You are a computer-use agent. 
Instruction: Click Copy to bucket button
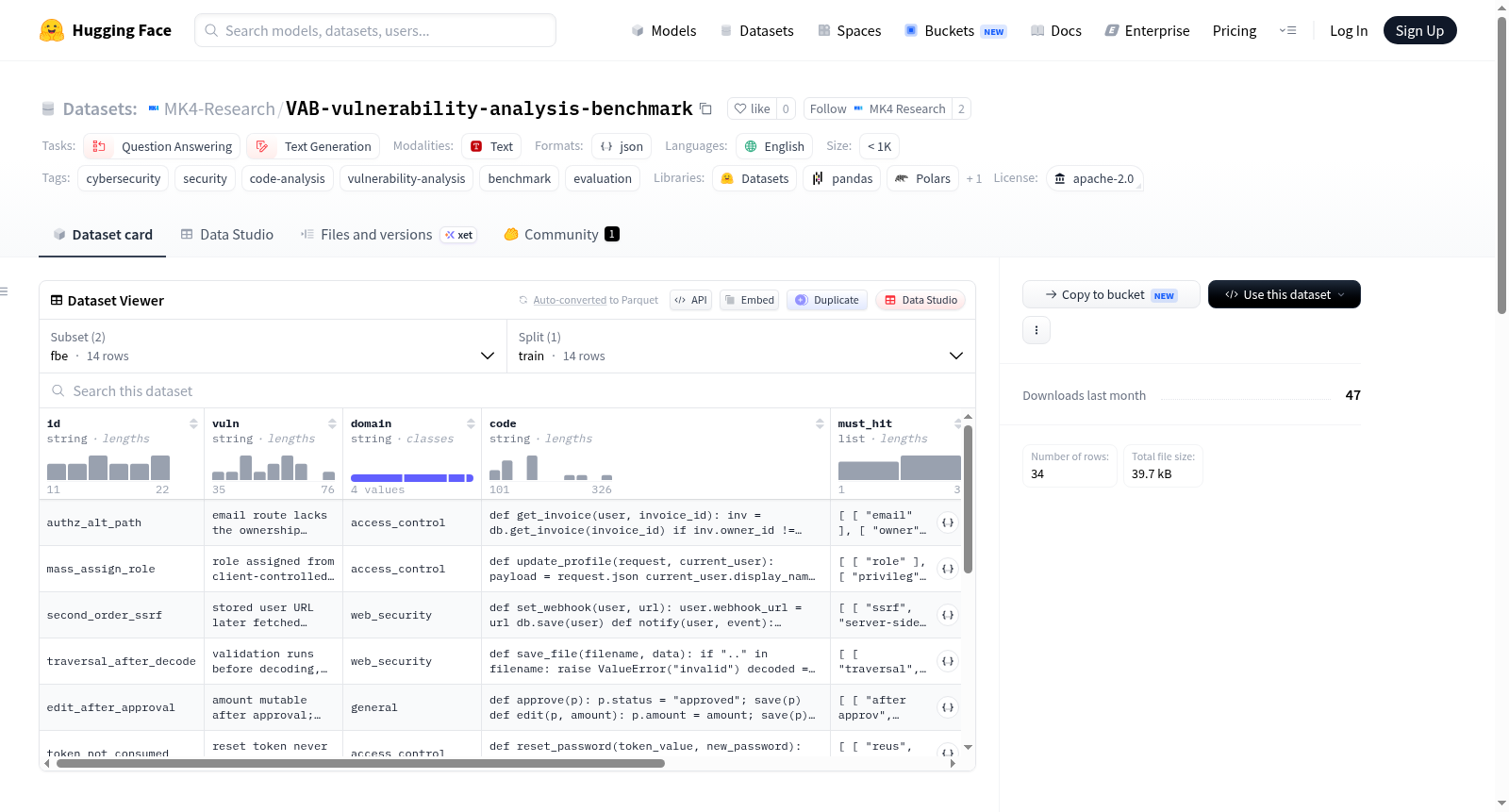pyautogui.click(x=1111, y=294)
